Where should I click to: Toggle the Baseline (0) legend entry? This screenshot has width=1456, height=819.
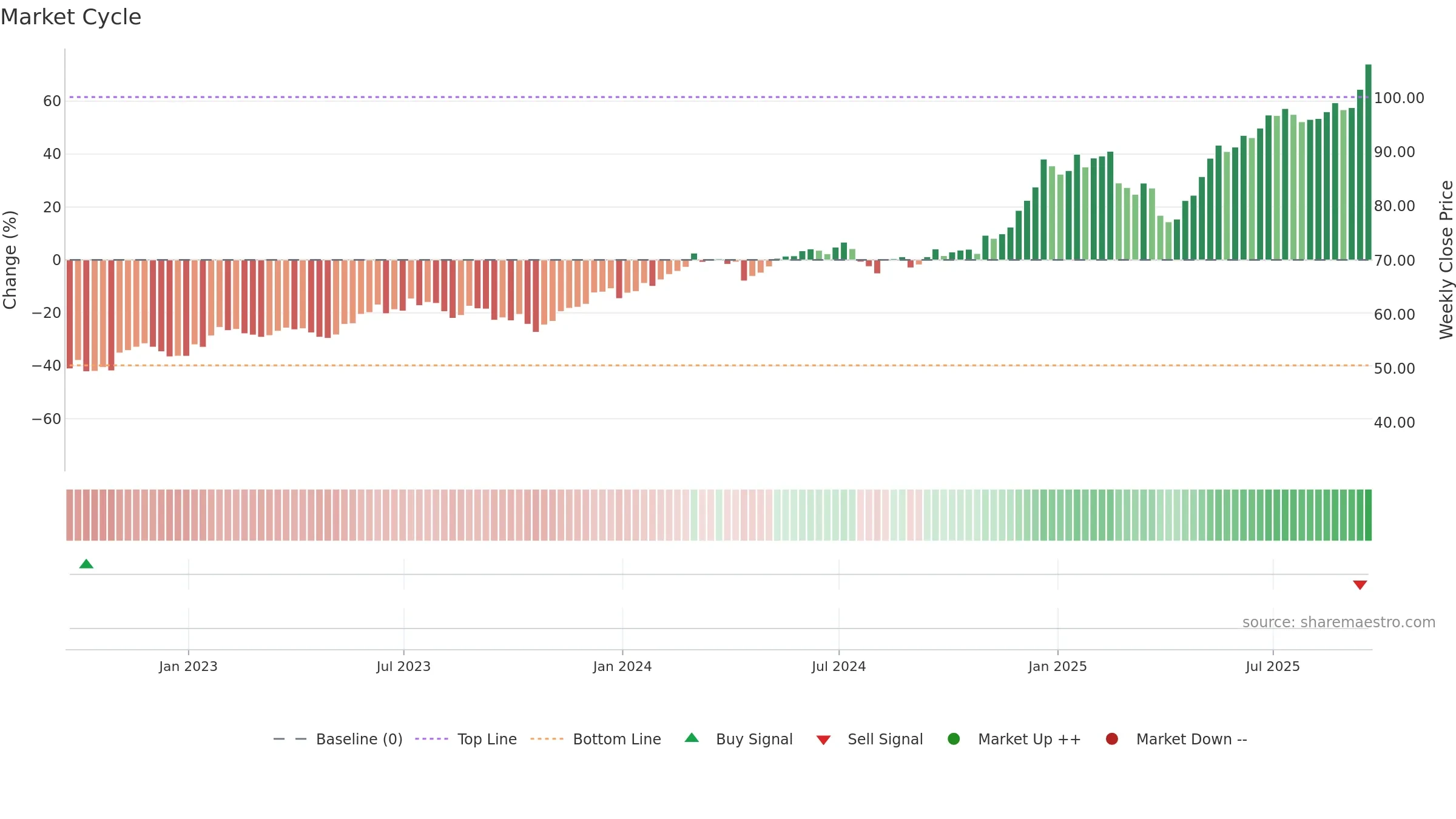[338, 739]
